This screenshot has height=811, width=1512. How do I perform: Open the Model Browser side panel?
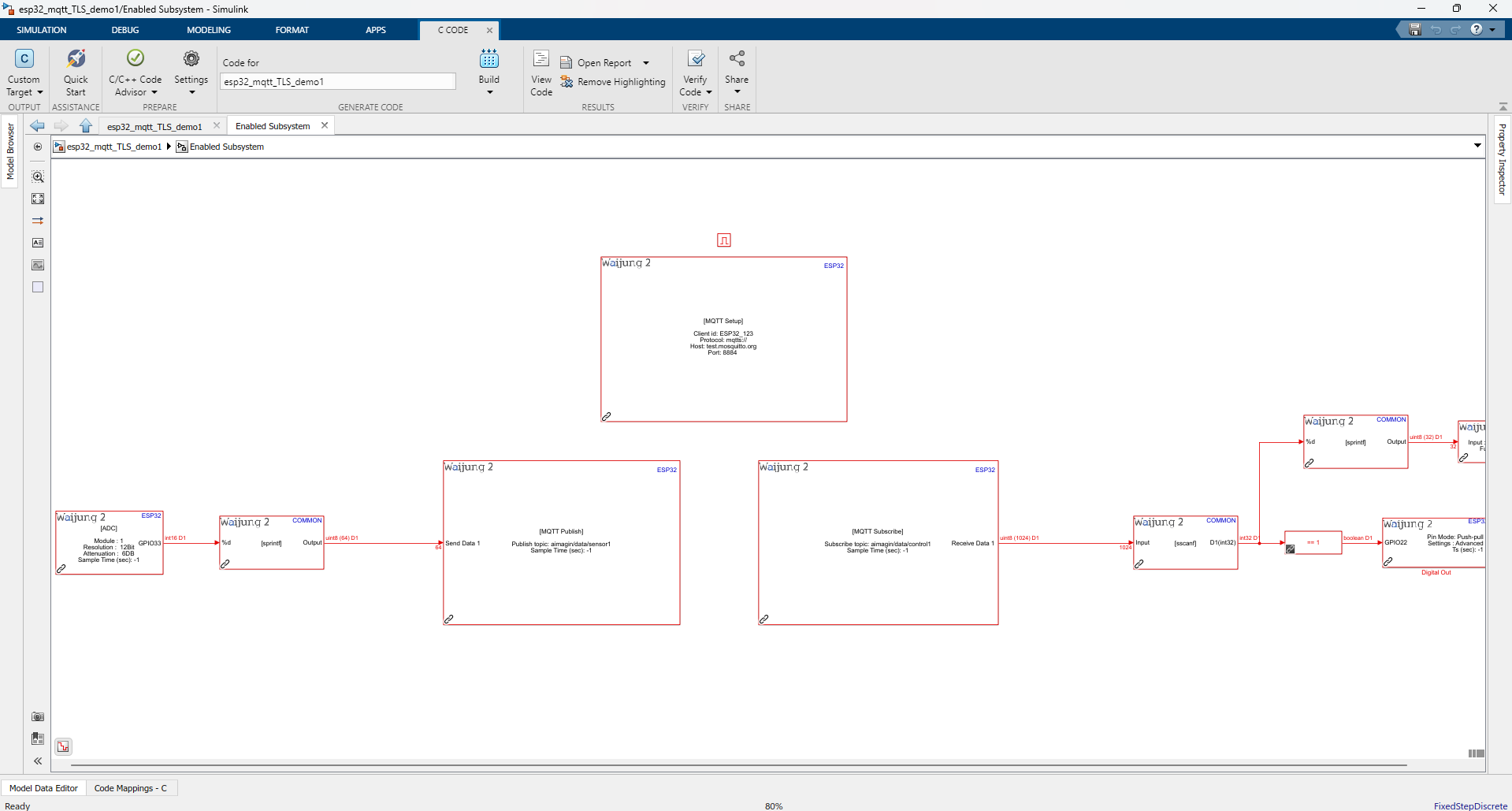pyautogui.click(x=10, y=151)
